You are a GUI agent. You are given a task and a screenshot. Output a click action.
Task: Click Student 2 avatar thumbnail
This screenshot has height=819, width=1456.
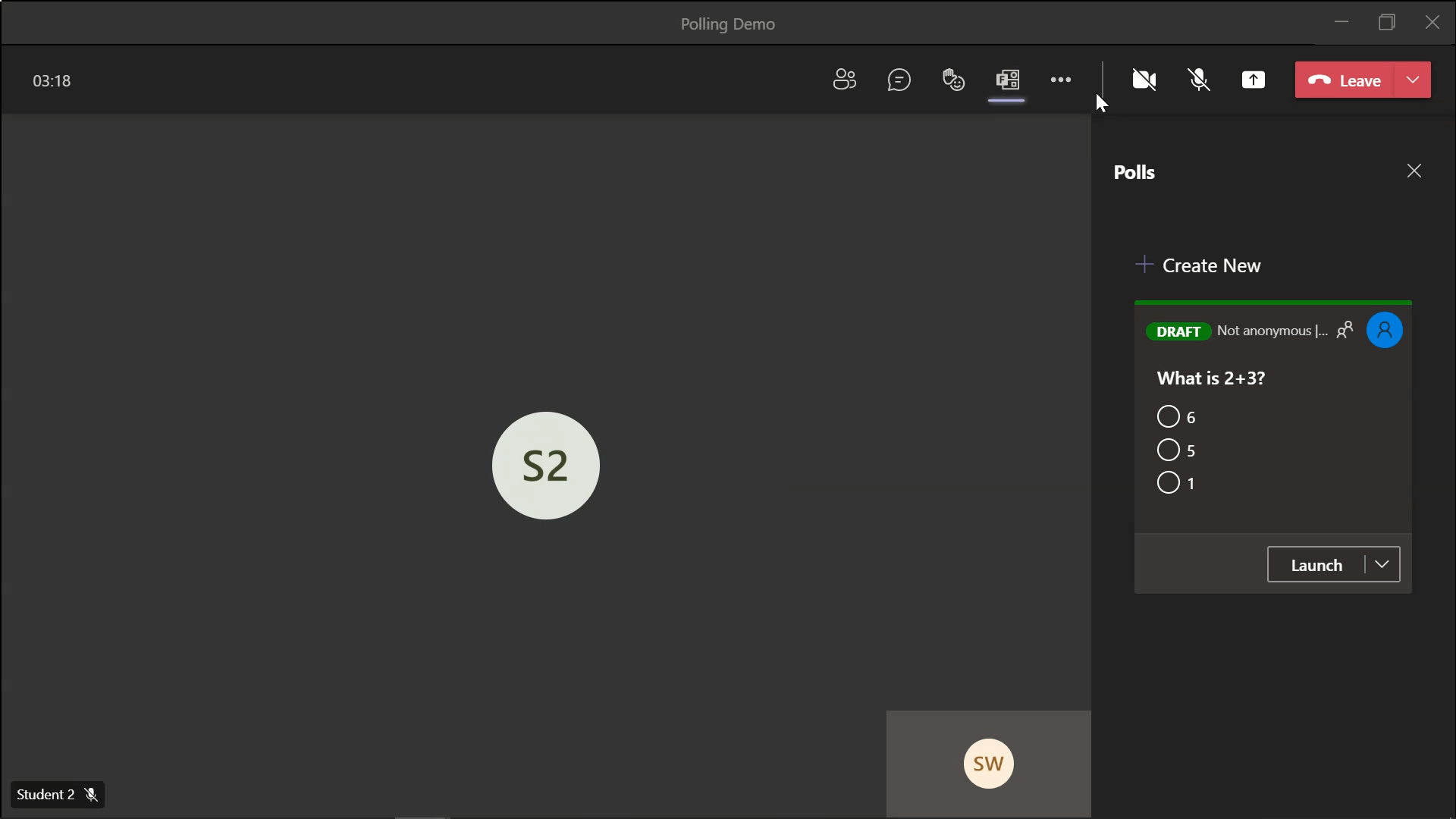545,465
